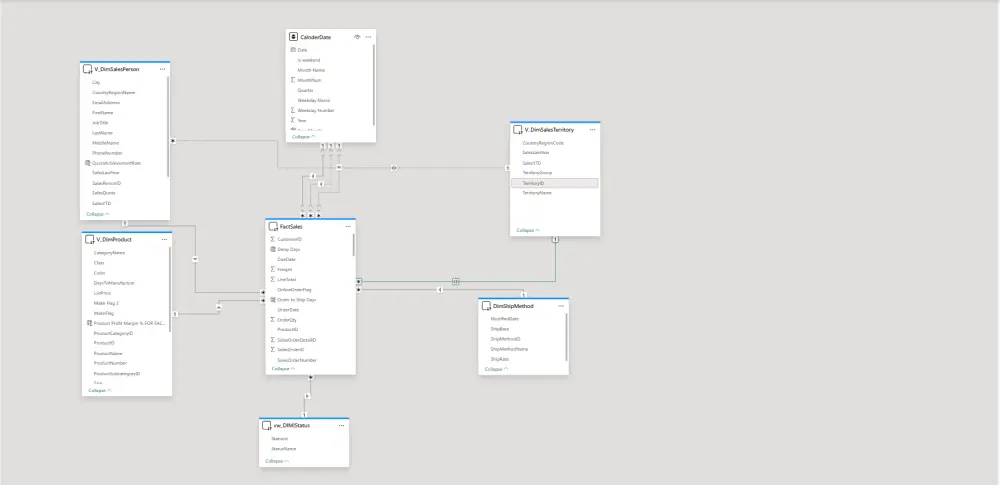Collapse the FactSales table
Screen dimensions: 1000x485
[x=284, y=369]
